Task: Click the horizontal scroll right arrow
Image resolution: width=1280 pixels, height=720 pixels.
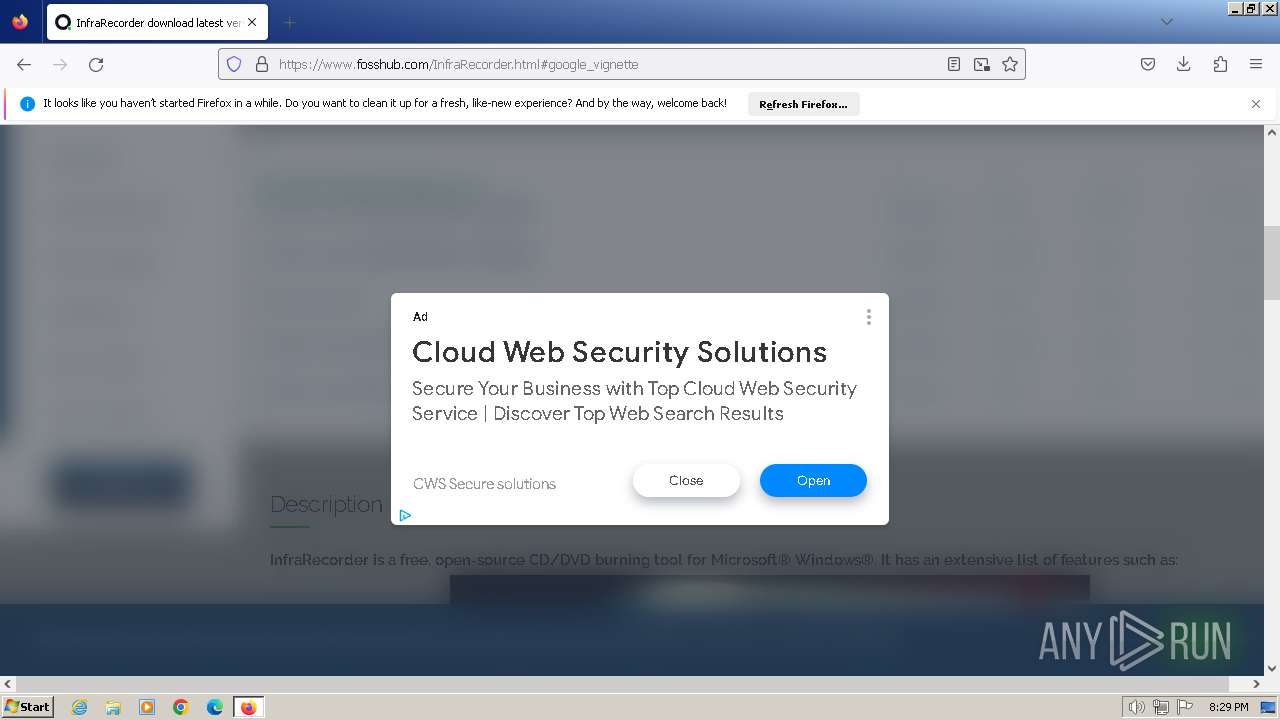Action: [x=1257, y=684]
